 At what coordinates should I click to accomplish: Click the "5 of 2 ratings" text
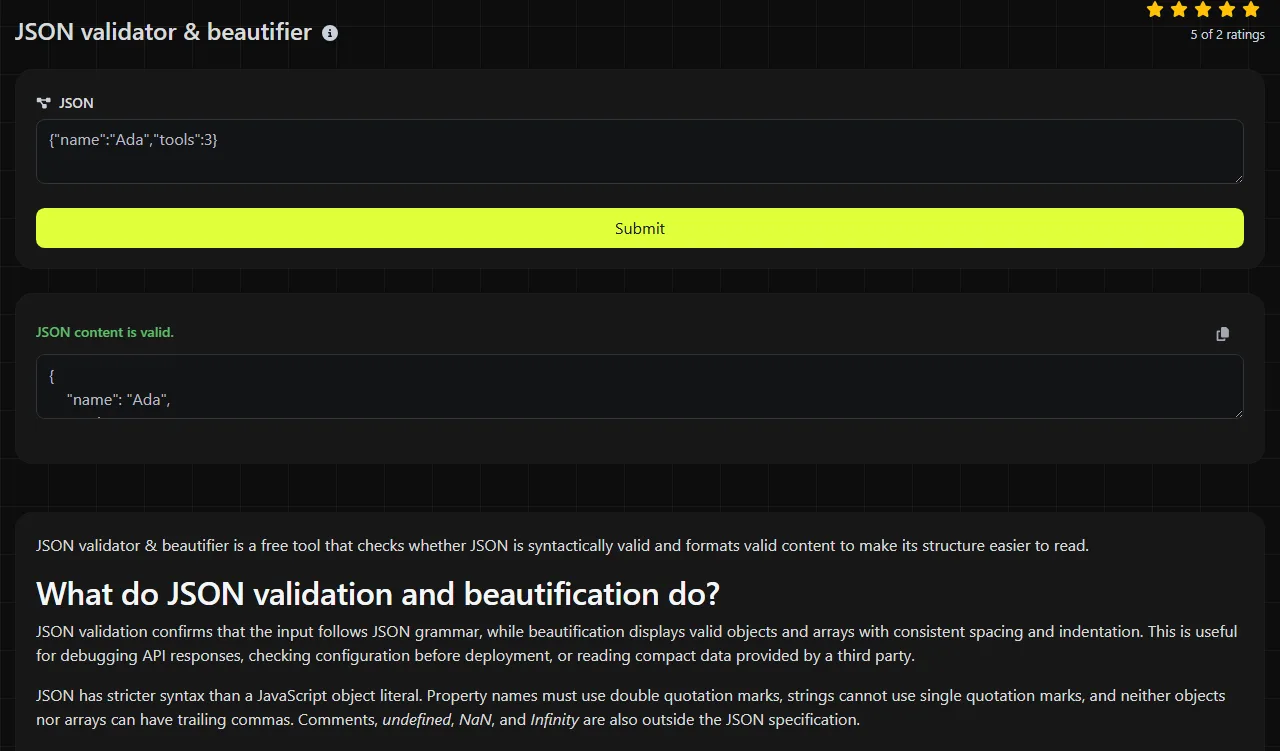[1227, 35]
